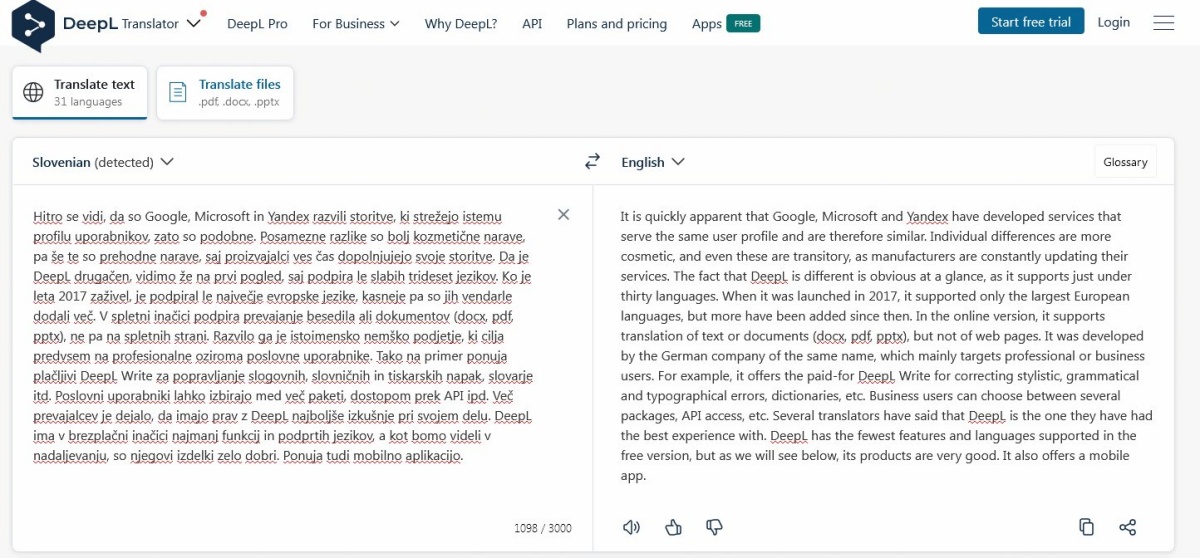Open the Why DeepL? page
The image size is (1200, 558).
click(461, 23)
